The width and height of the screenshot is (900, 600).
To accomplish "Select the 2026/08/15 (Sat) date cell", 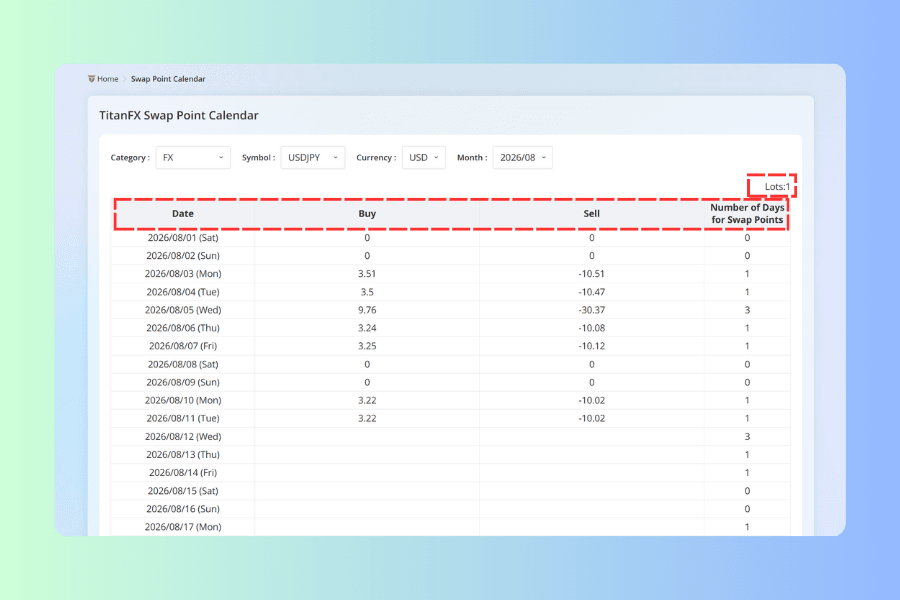I will coord(183,491).
